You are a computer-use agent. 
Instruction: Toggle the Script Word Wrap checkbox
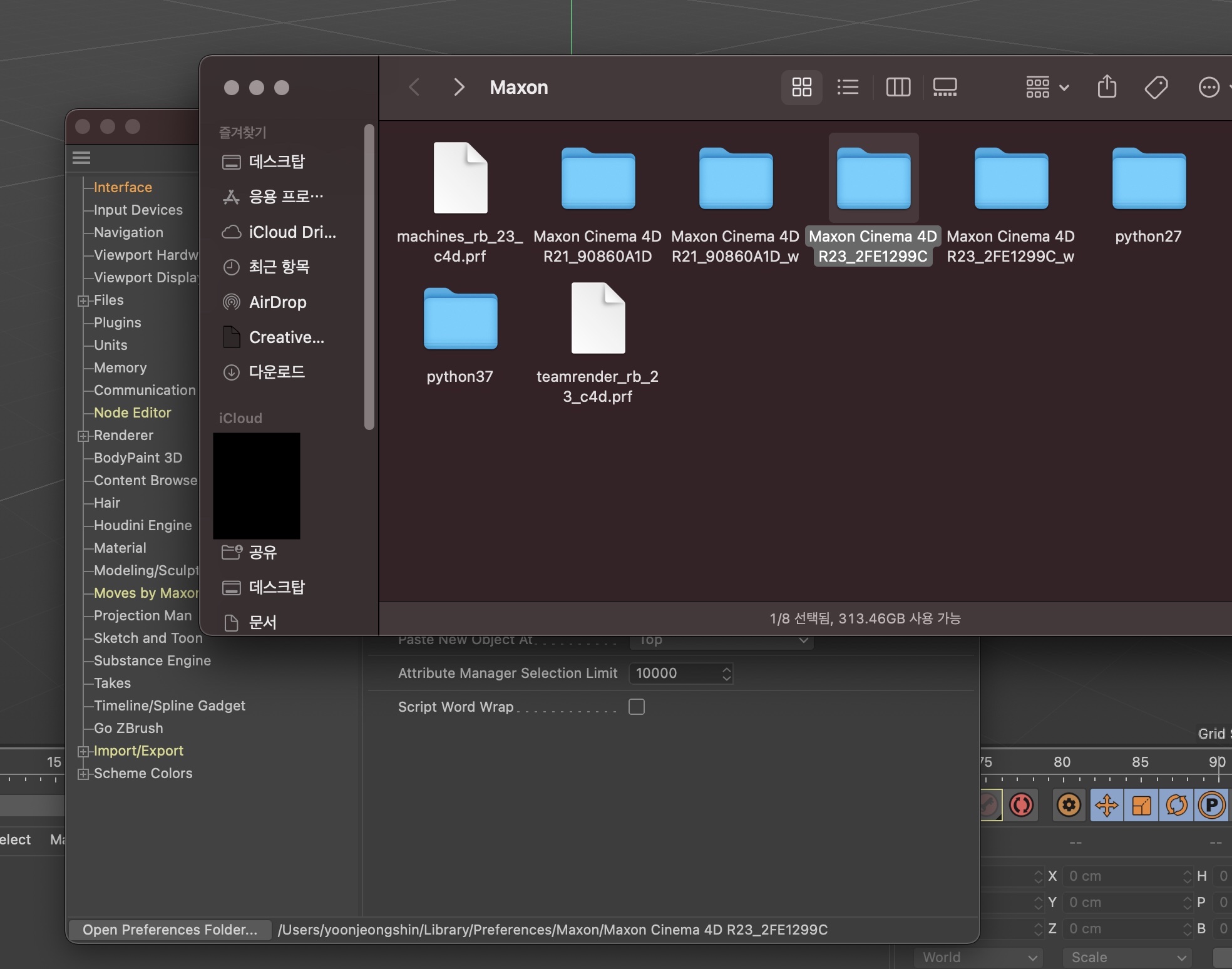(x=637, y=707)
